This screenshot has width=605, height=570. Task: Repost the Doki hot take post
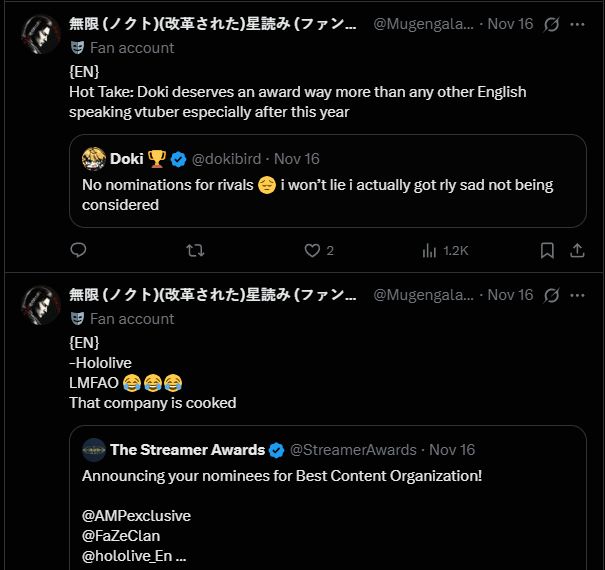point(196,250)
